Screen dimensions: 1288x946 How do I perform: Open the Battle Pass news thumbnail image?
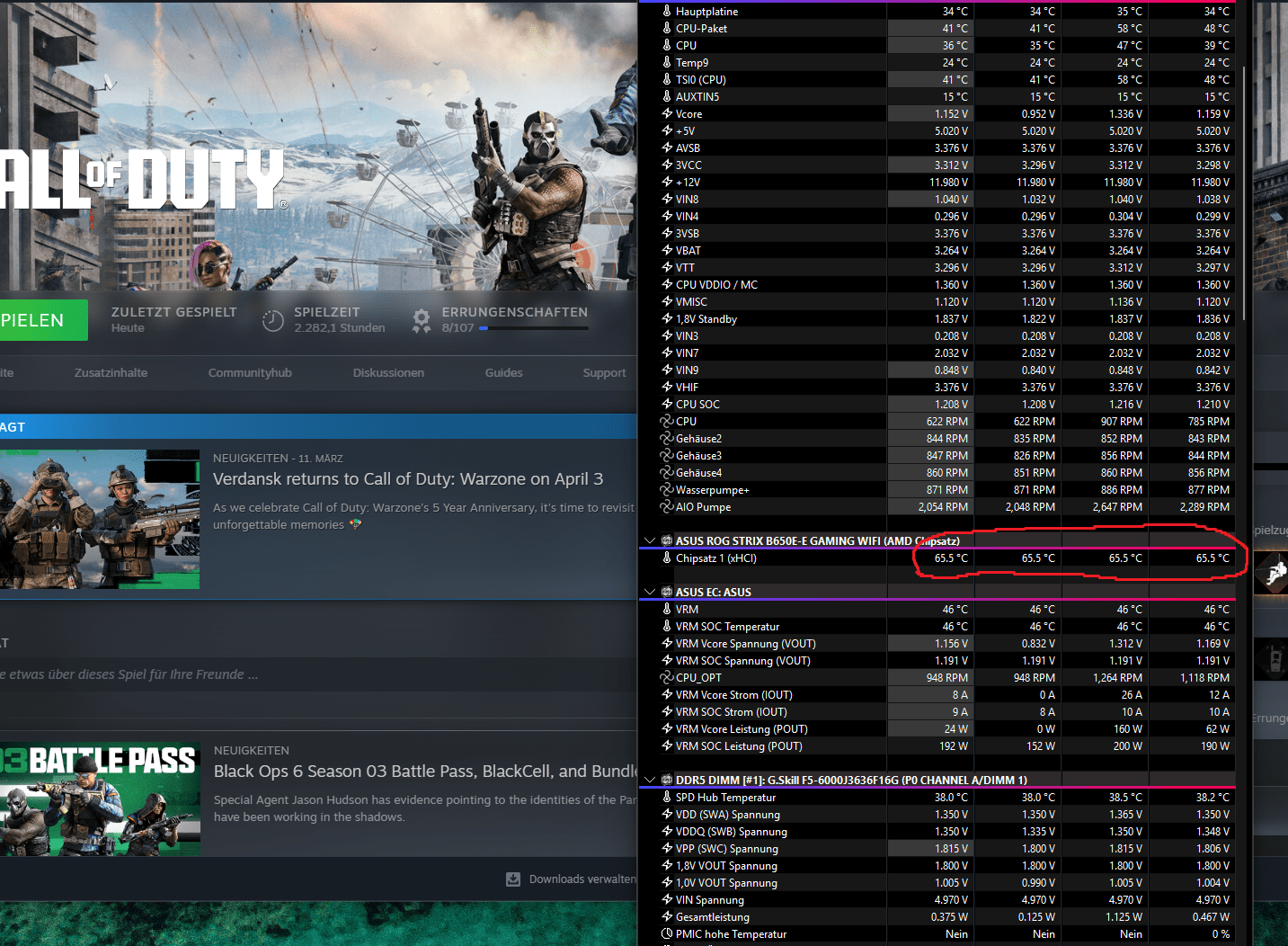coord(100,799)
